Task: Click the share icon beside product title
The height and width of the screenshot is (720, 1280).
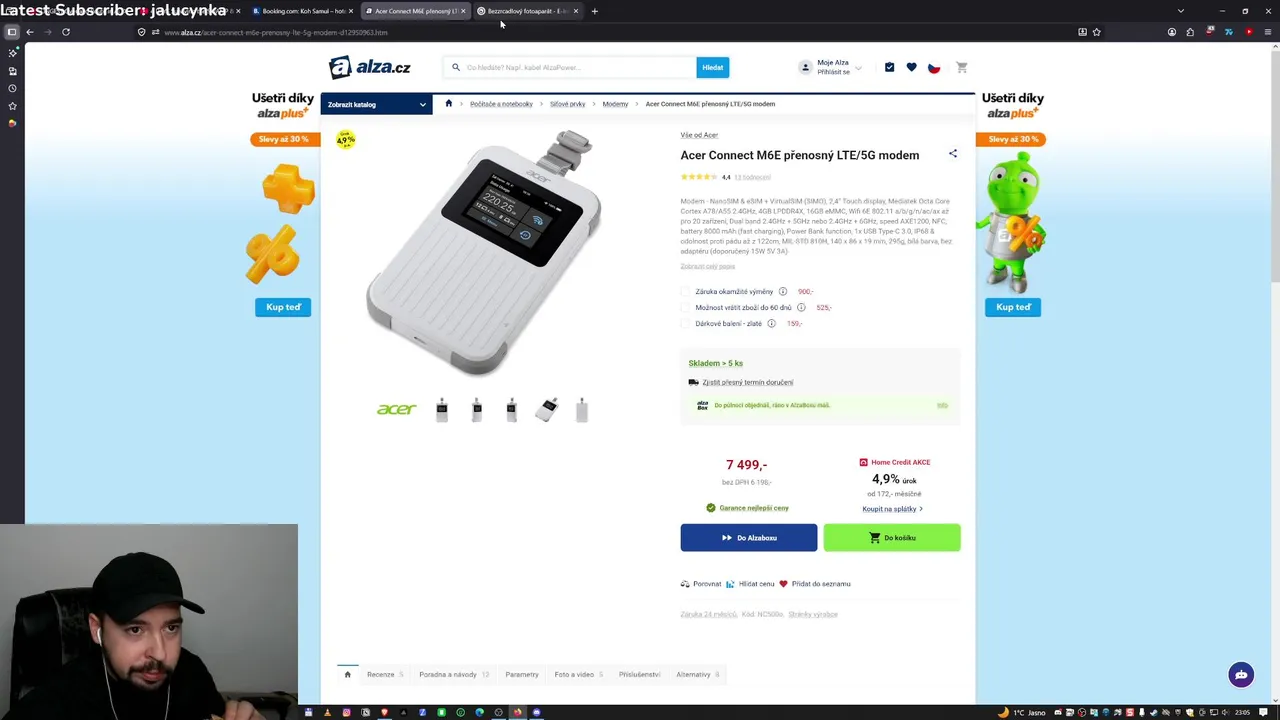Action: tap(953, 154)
